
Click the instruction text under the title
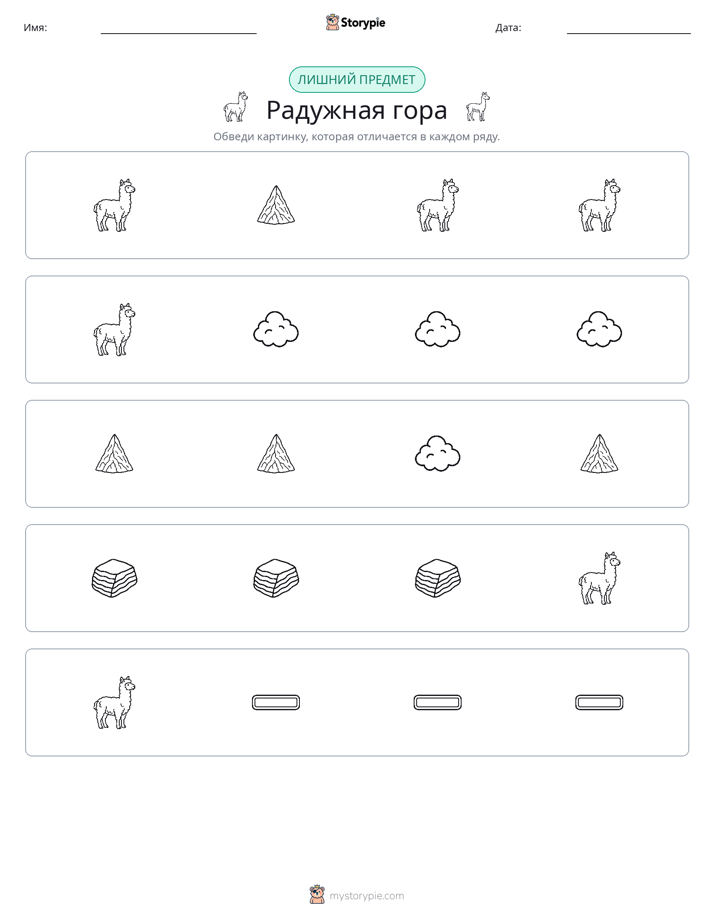tap(356, 137)
